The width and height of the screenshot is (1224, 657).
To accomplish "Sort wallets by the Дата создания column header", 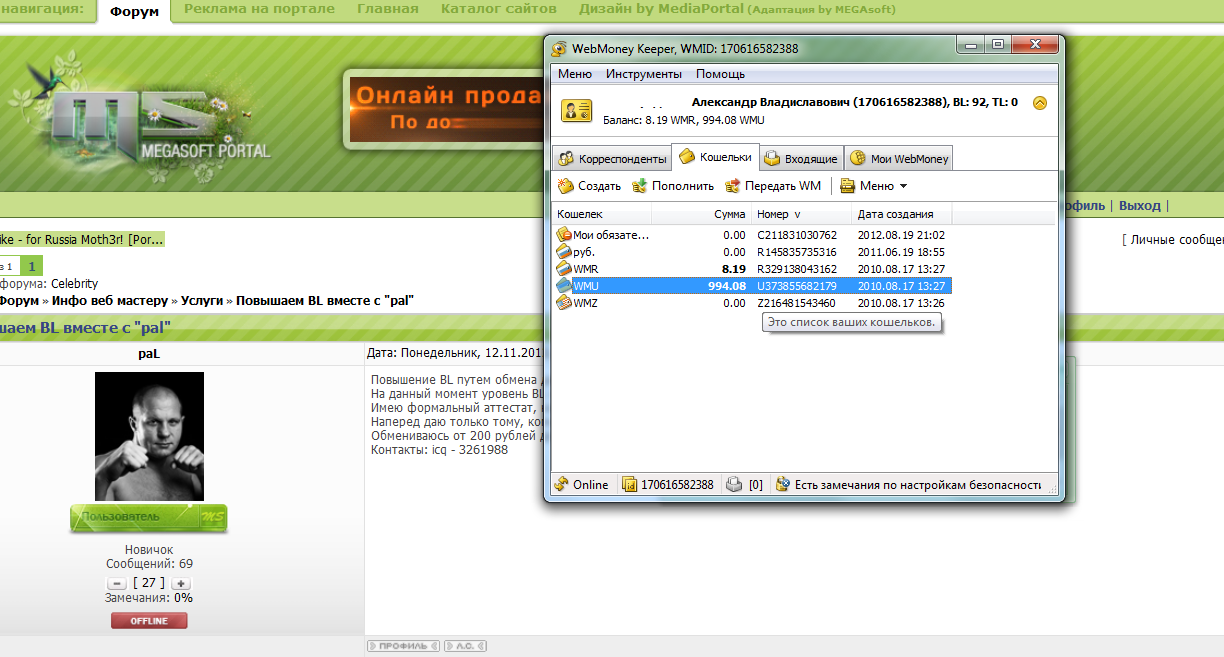I will click(x=901, y=214).
